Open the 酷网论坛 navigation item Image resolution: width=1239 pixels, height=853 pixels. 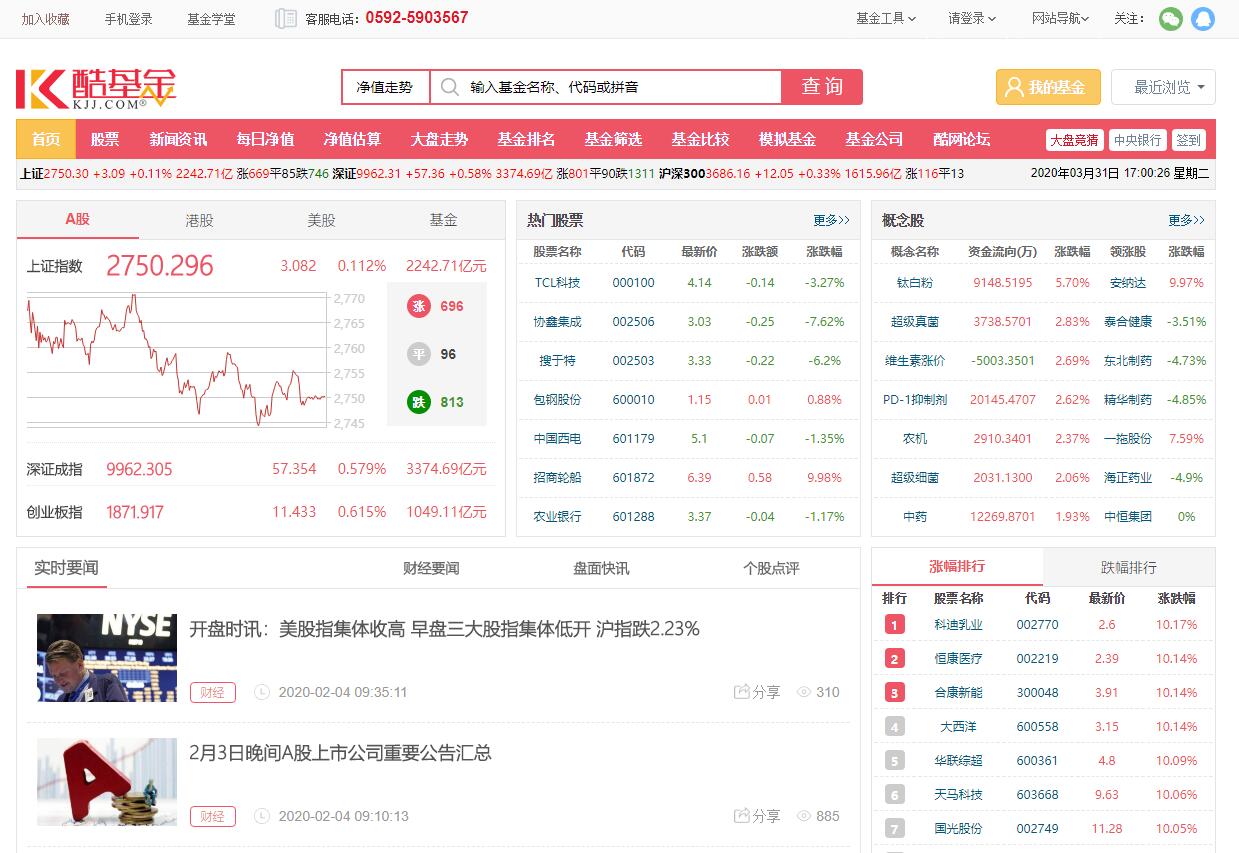(961, 139)
